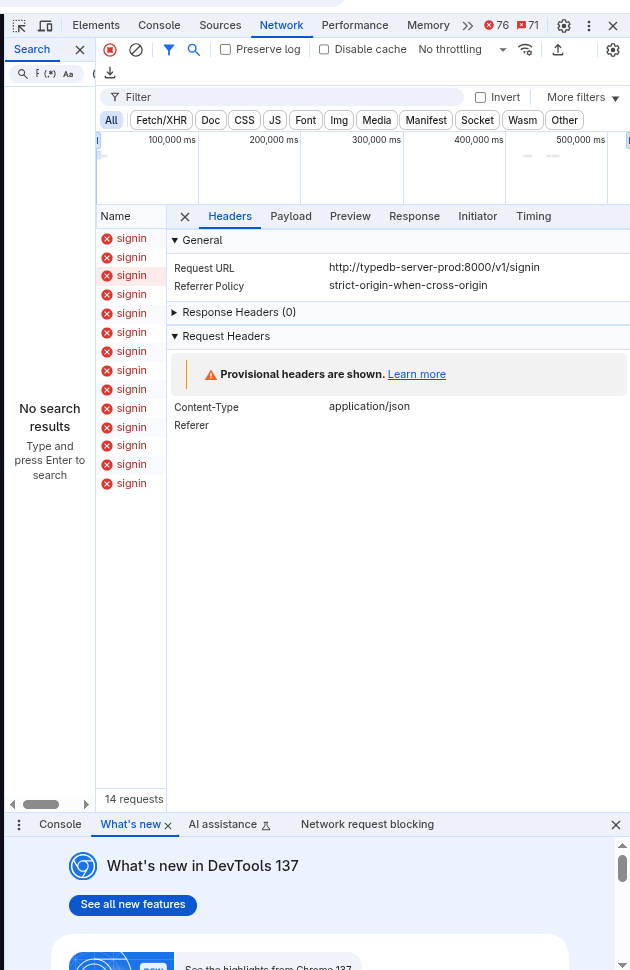
Task: Close the What's new drawer tab
Action: click(x=168, y=826)
